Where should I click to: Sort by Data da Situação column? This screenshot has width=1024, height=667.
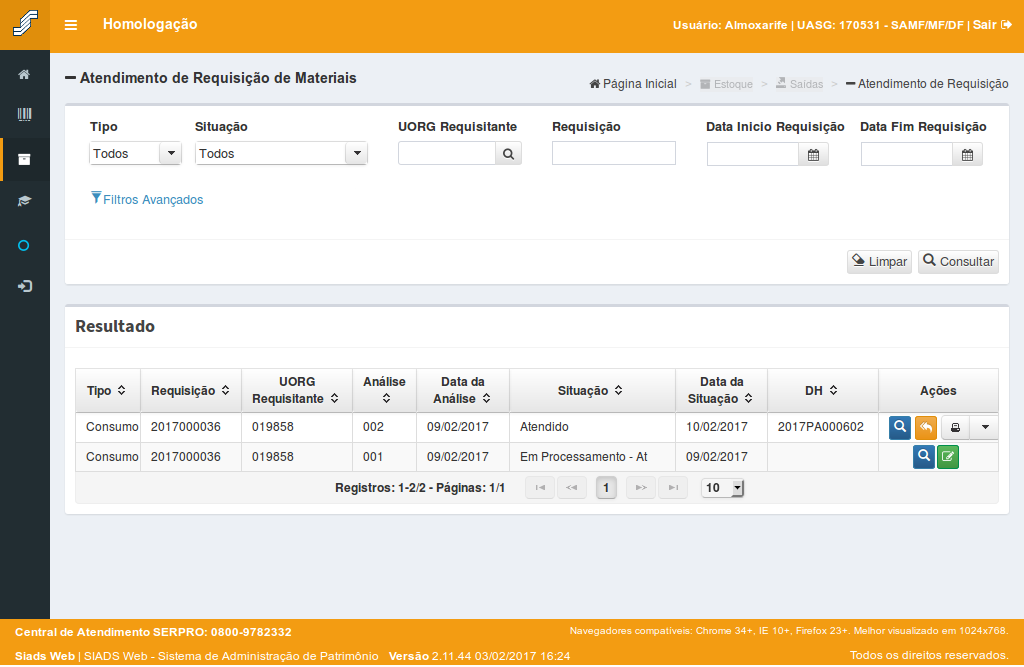[x=748, y=399]
